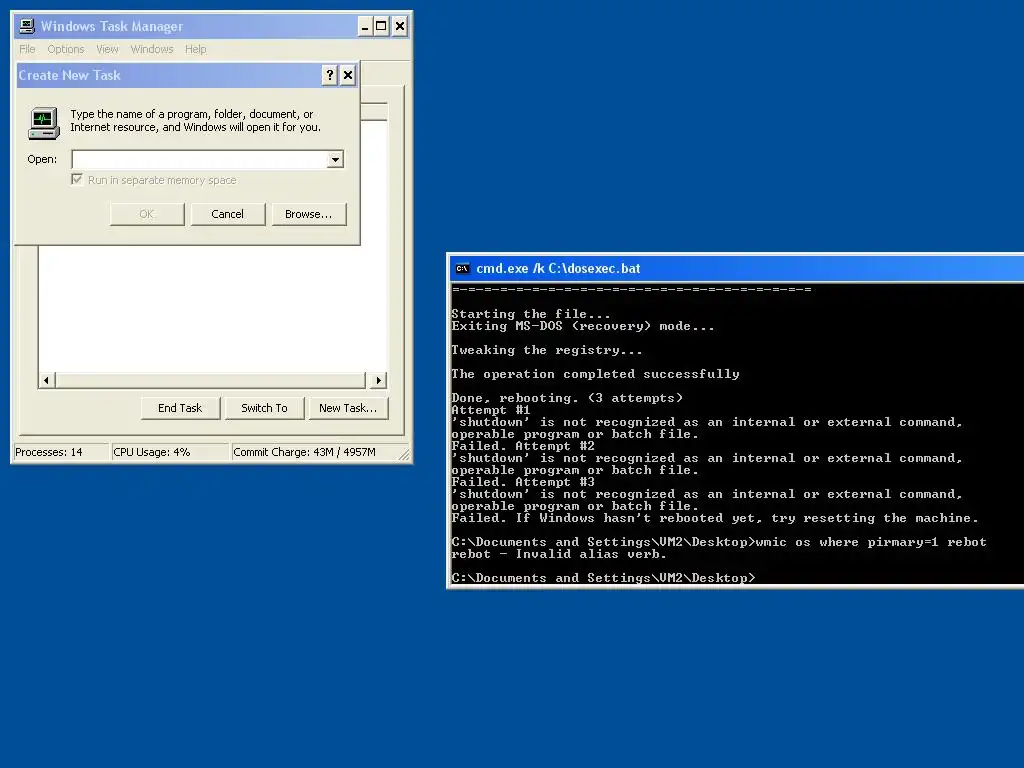Click the Browse... button

coord(308,214)
